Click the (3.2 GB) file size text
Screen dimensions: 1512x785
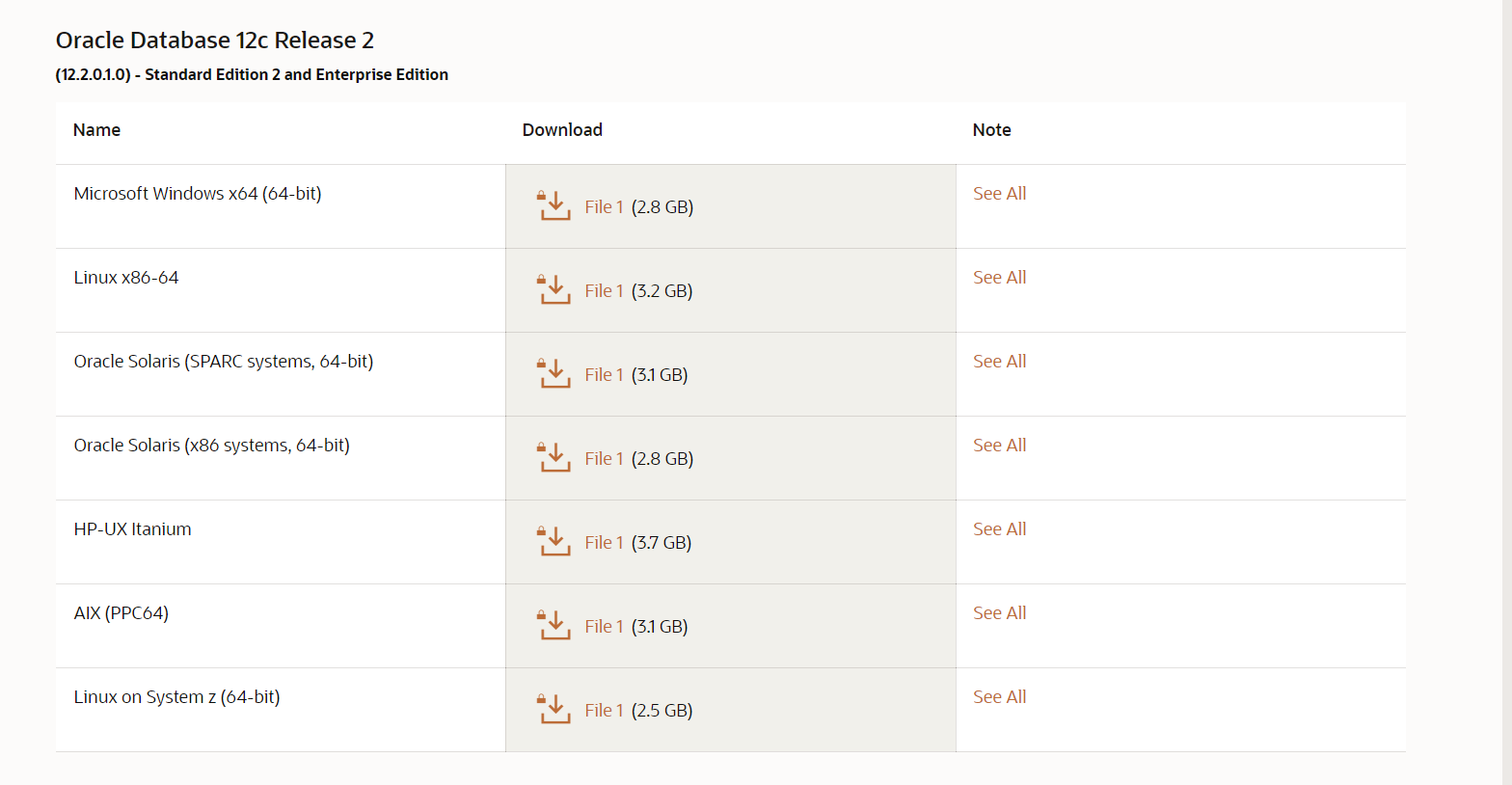(662, 291)
